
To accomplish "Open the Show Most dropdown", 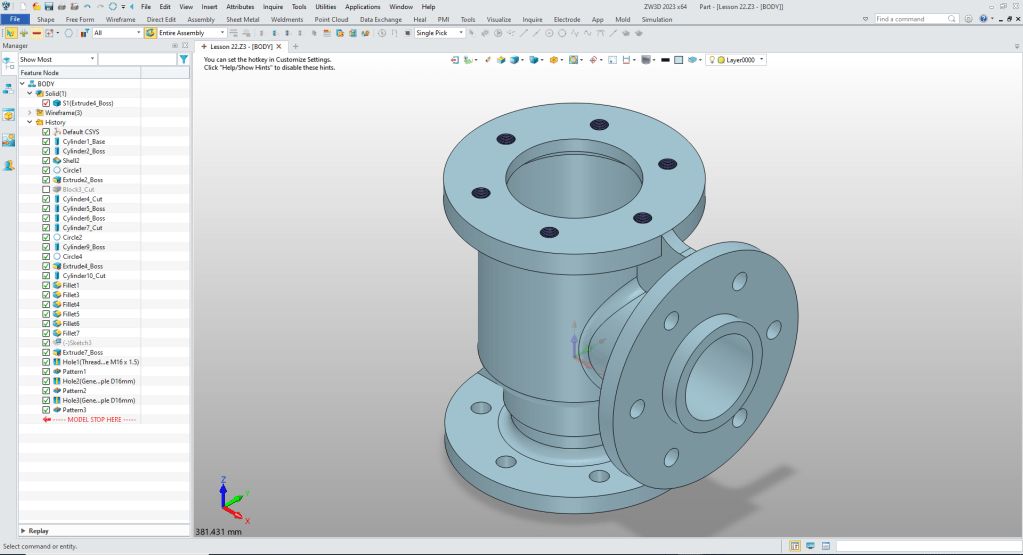I will (x=57, y=59).
